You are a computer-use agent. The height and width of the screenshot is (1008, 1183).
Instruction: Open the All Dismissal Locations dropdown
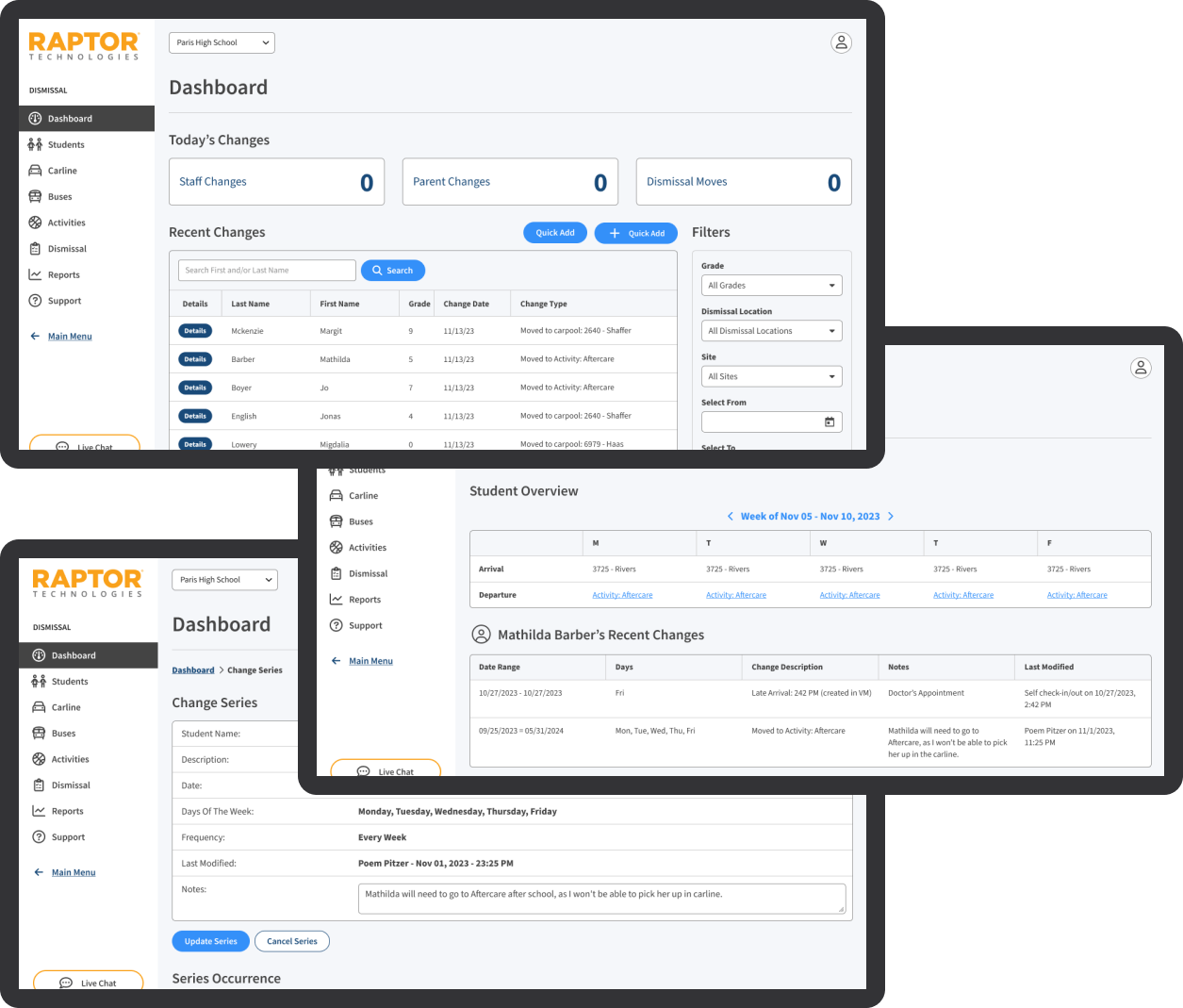[771, 331]
